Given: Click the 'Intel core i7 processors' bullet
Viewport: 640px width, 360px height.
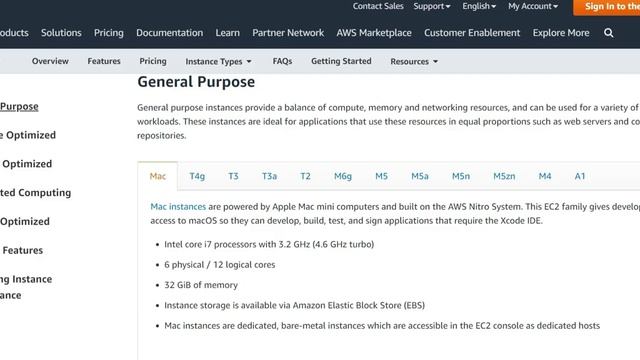Looking at the screenshot, I should point(269,244).
